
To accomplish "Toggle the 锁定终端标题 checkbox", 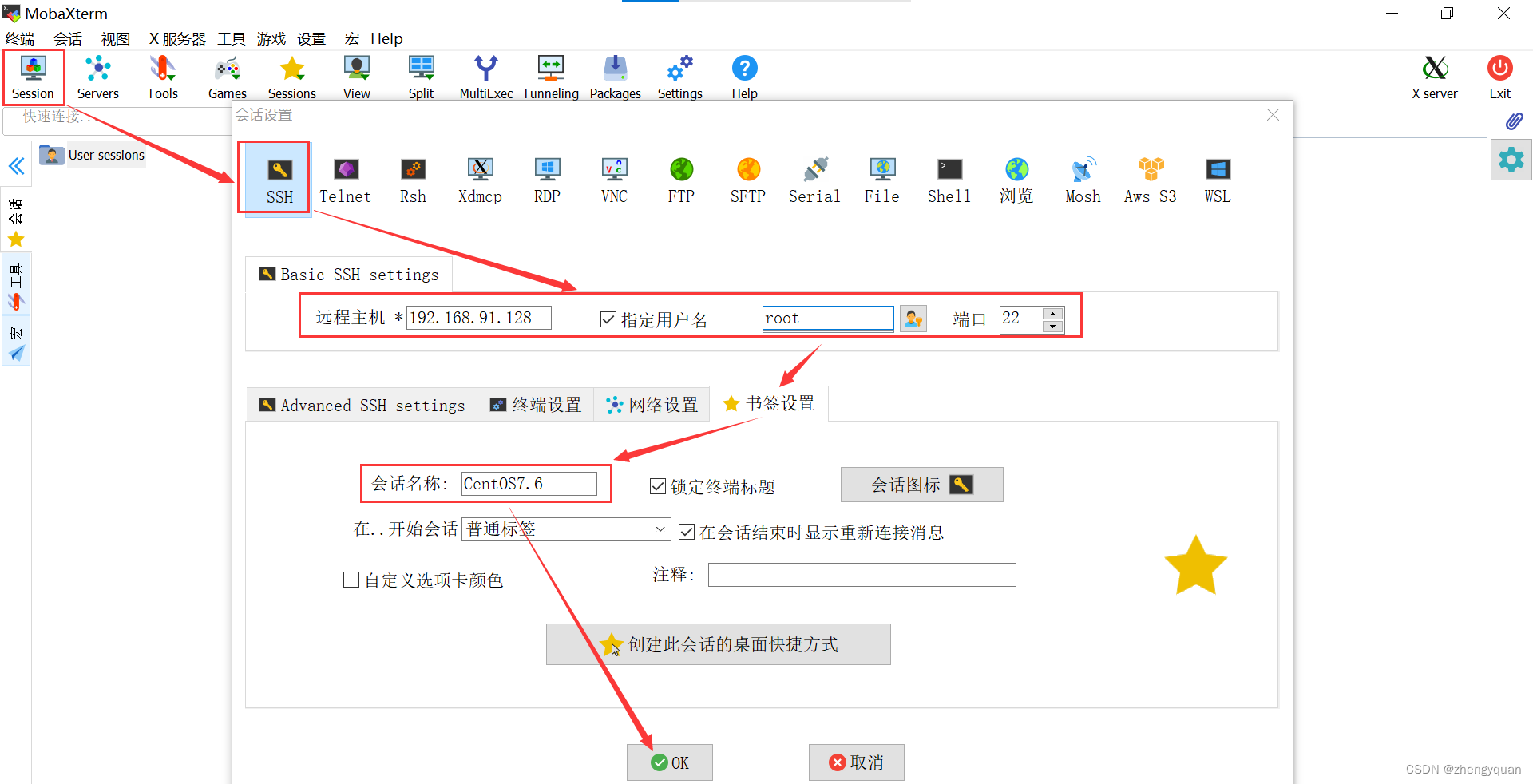I will 658,486.
